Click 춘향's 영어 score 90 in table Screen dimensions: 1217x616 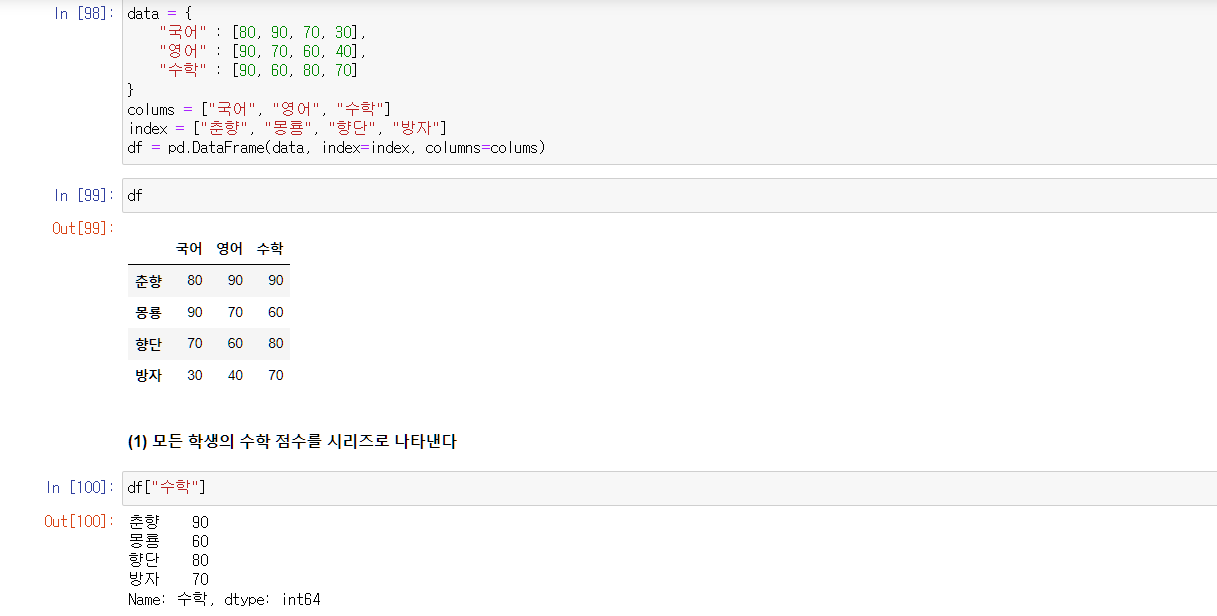tap(235, 281)
